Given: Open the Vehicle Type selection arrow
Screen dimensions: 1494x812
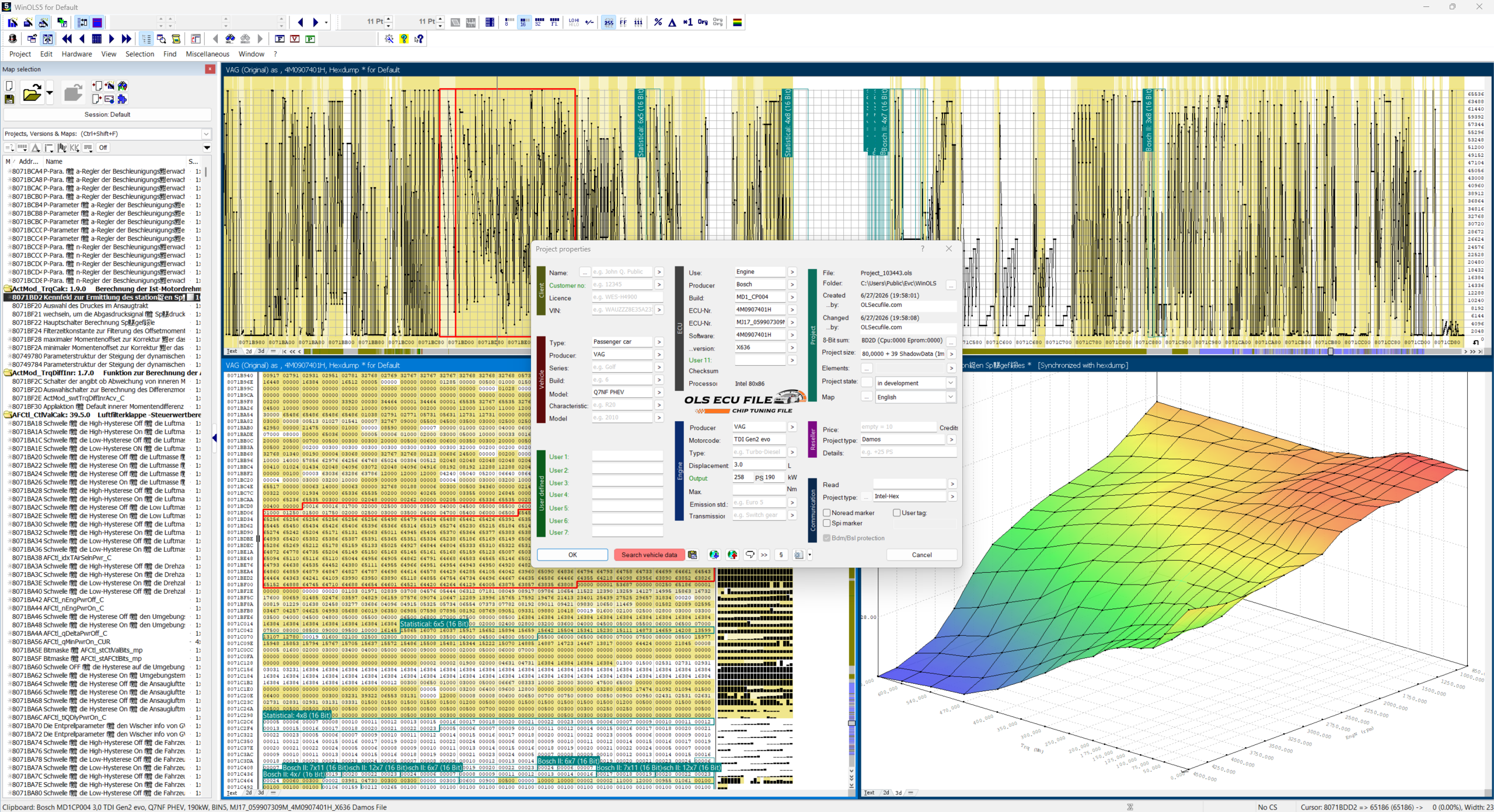Looking at the screenshot, I should coord(659,342).
